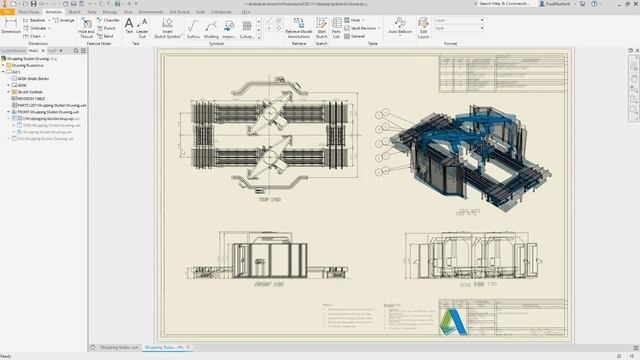
Task: Open the Hole and Thread note tool
Action: pyautogui.click(x=86, y=28)
